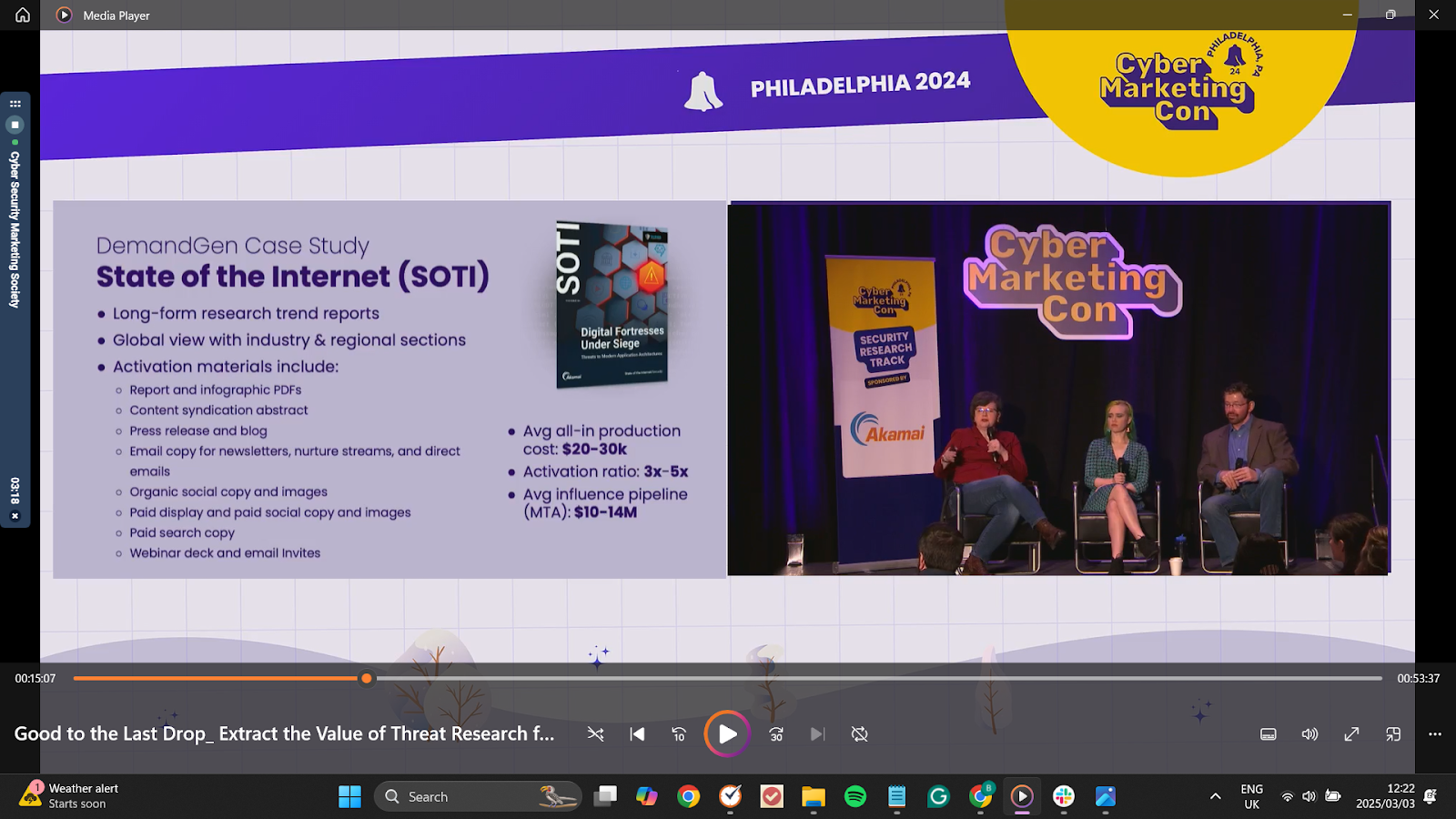The height and width of the screenshot is (819, 1456).
Task: Click the SOTI report cover image
Action: tap(612, 304)
